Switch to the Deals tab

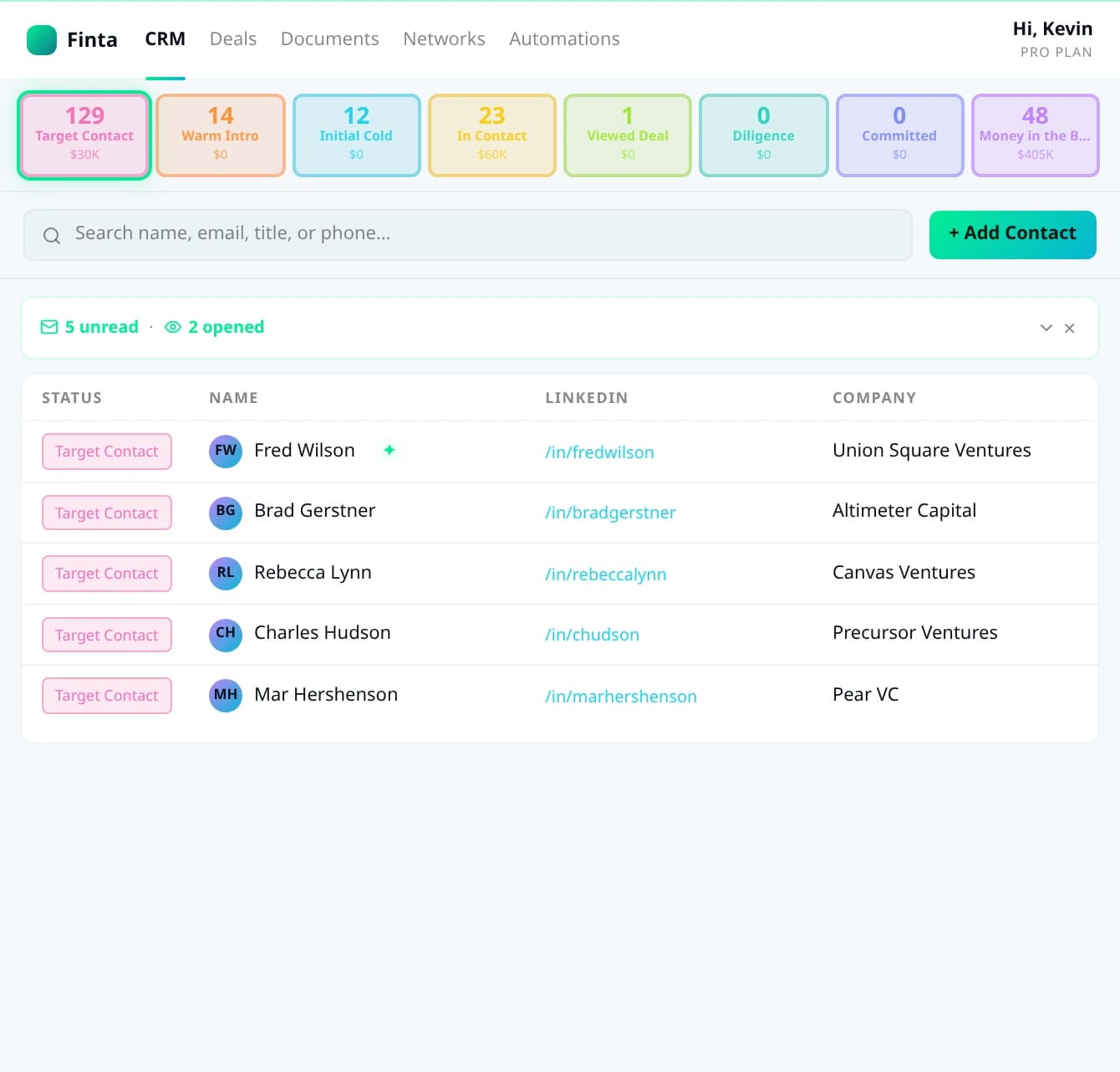233,39
